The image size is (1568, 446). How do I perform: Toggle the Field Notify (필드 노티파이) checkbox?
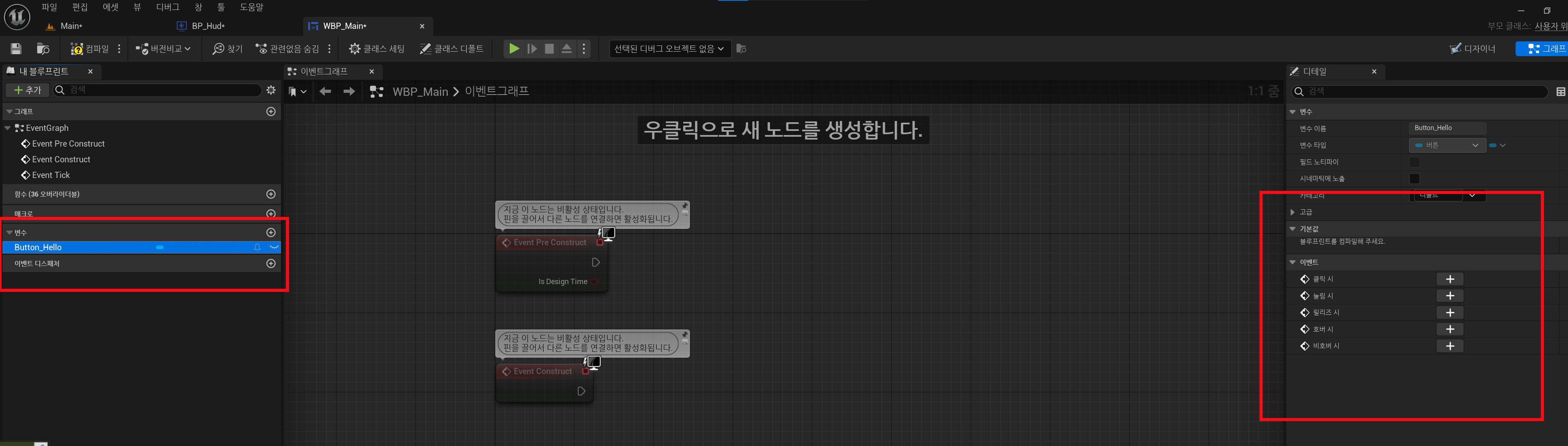pos(1414,162)
